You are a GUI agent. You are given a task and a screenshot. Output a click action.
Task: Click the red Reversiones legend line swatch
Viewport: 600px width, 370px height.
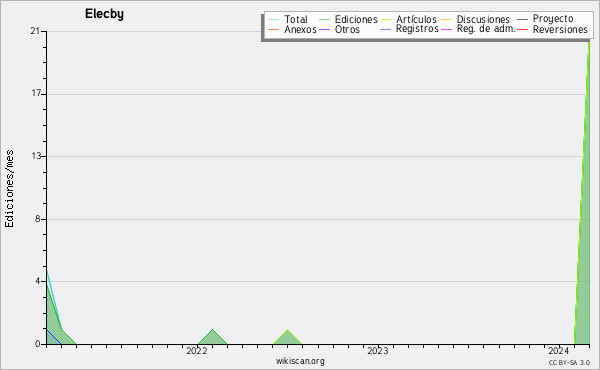pyautogui.click(x=522, y=29)
